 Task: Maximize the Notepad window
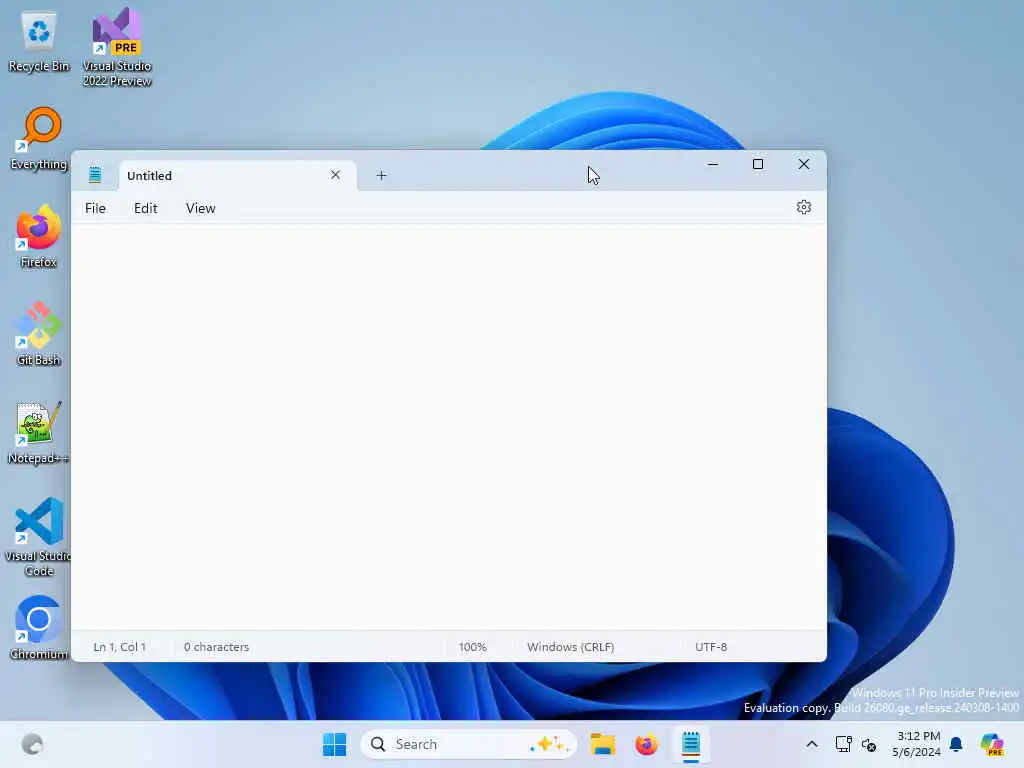click(x=758, y=165)
